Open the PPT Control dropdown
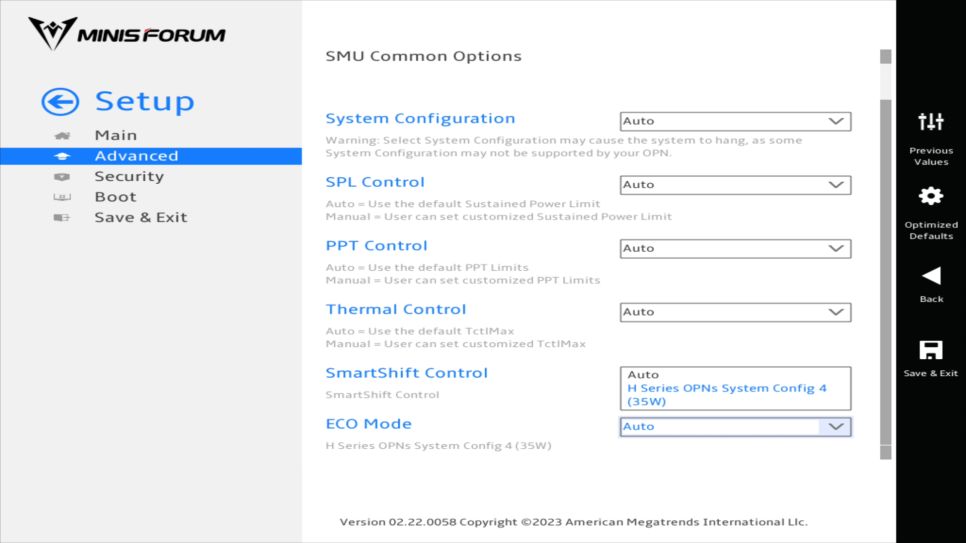 [735, 248]
